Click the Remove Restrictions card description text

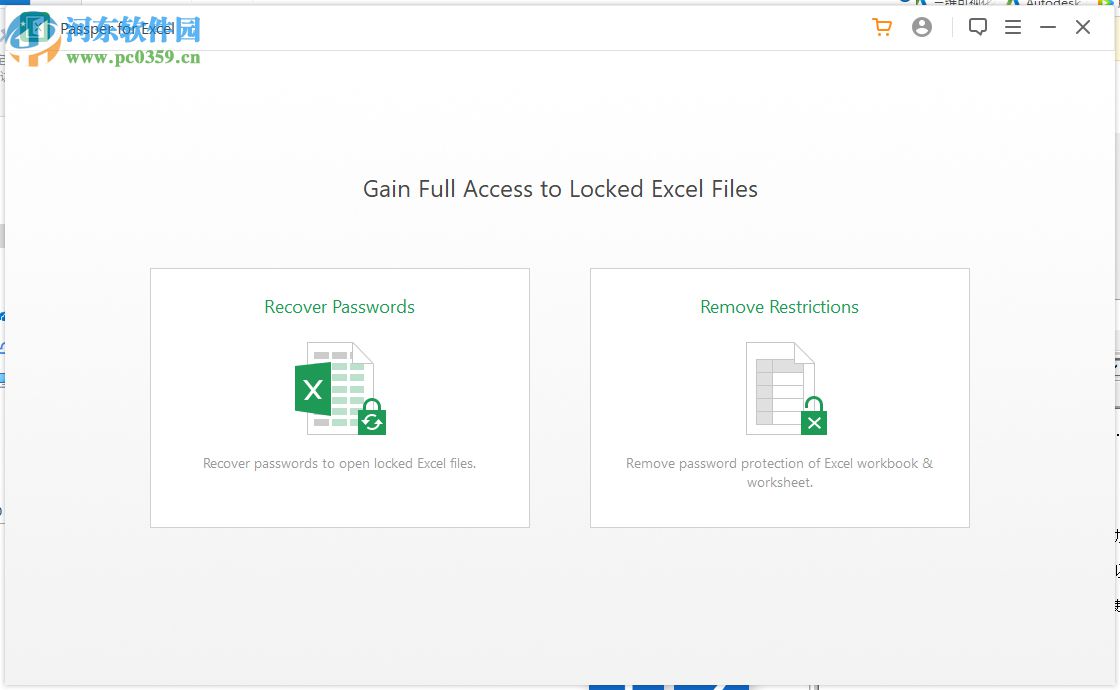779,471
